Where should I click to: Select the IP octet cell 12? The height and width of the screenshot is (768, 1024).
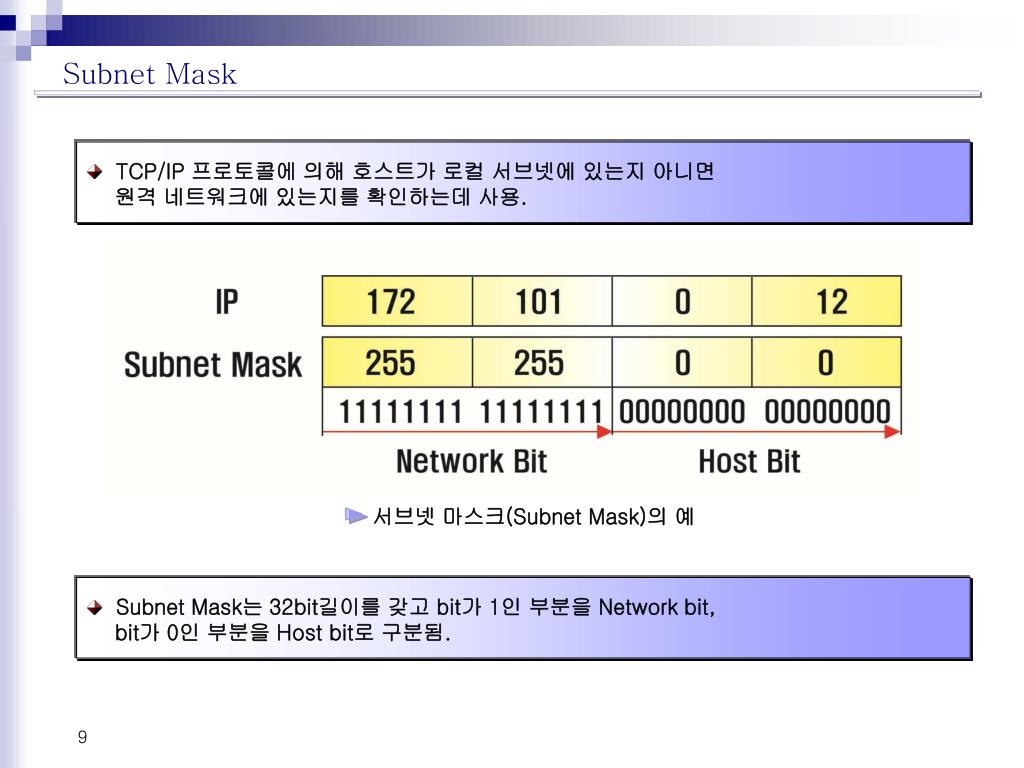826,301
